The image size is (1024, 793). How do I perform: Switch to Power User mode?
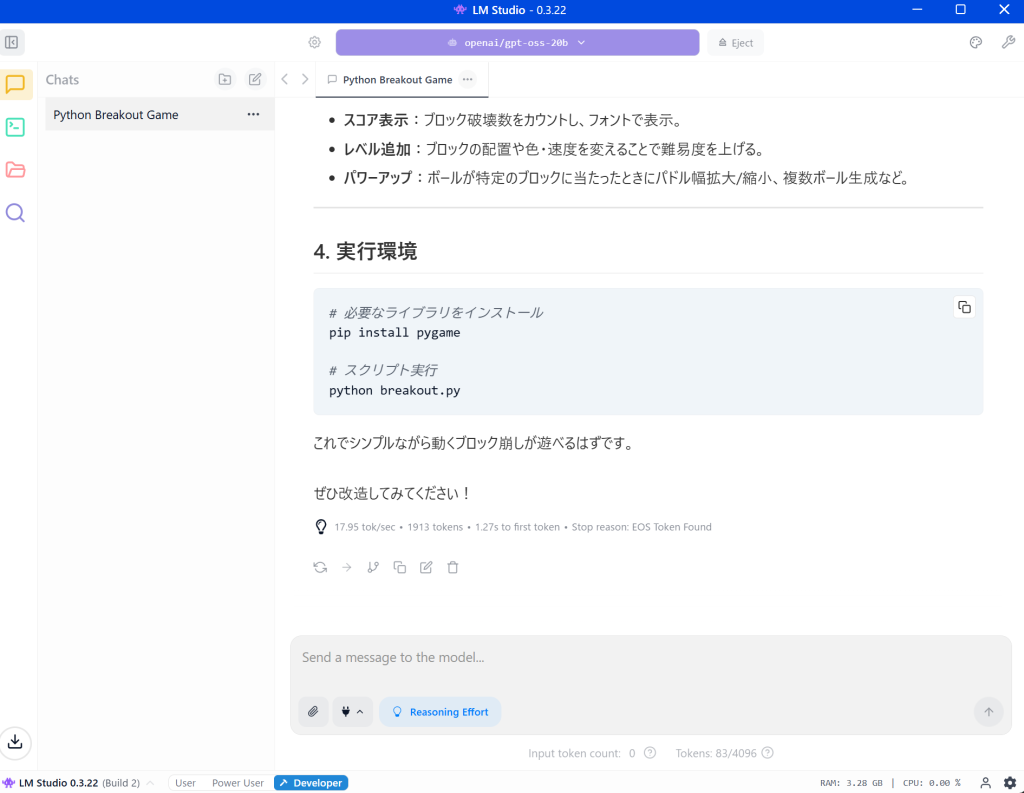point(237,783)
